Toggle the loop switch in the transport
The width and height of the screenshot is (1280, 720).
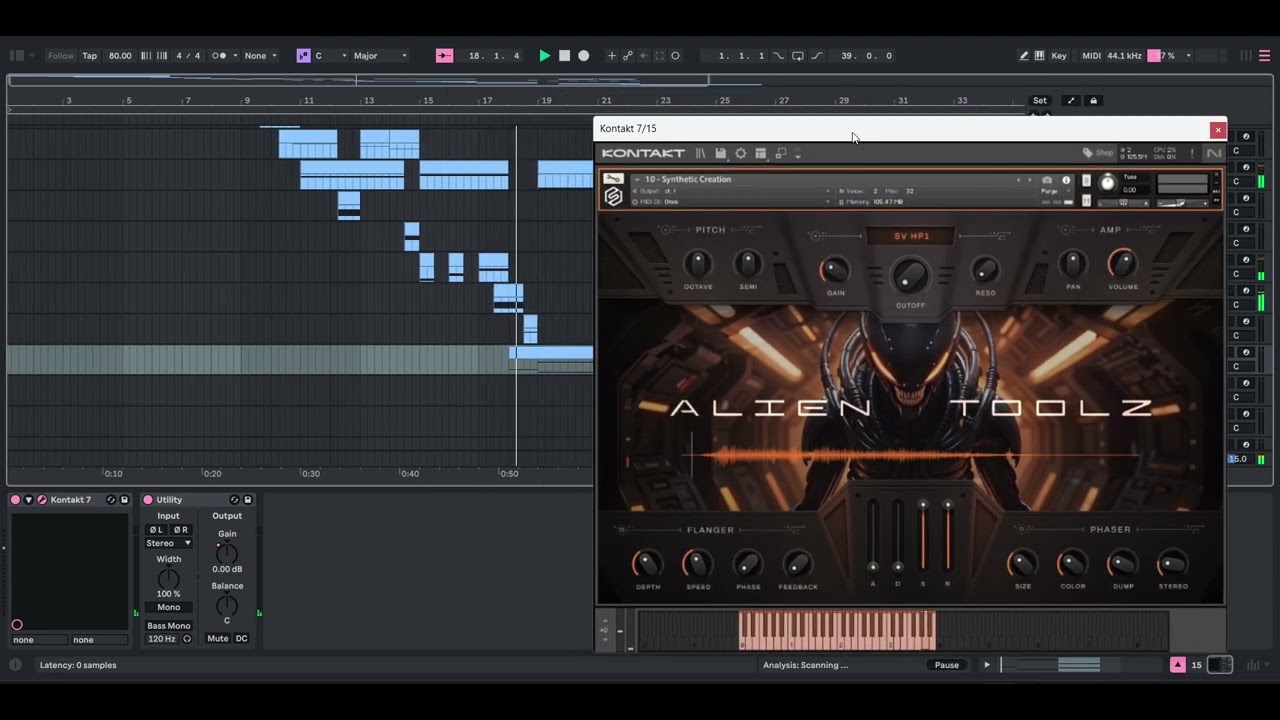[798, 56]
